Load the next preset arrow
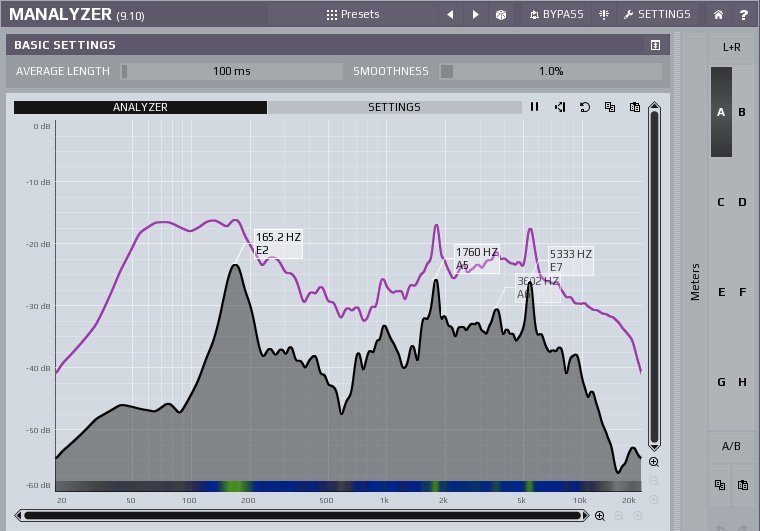Screen dimensions: 760x531 coord(475,15)
